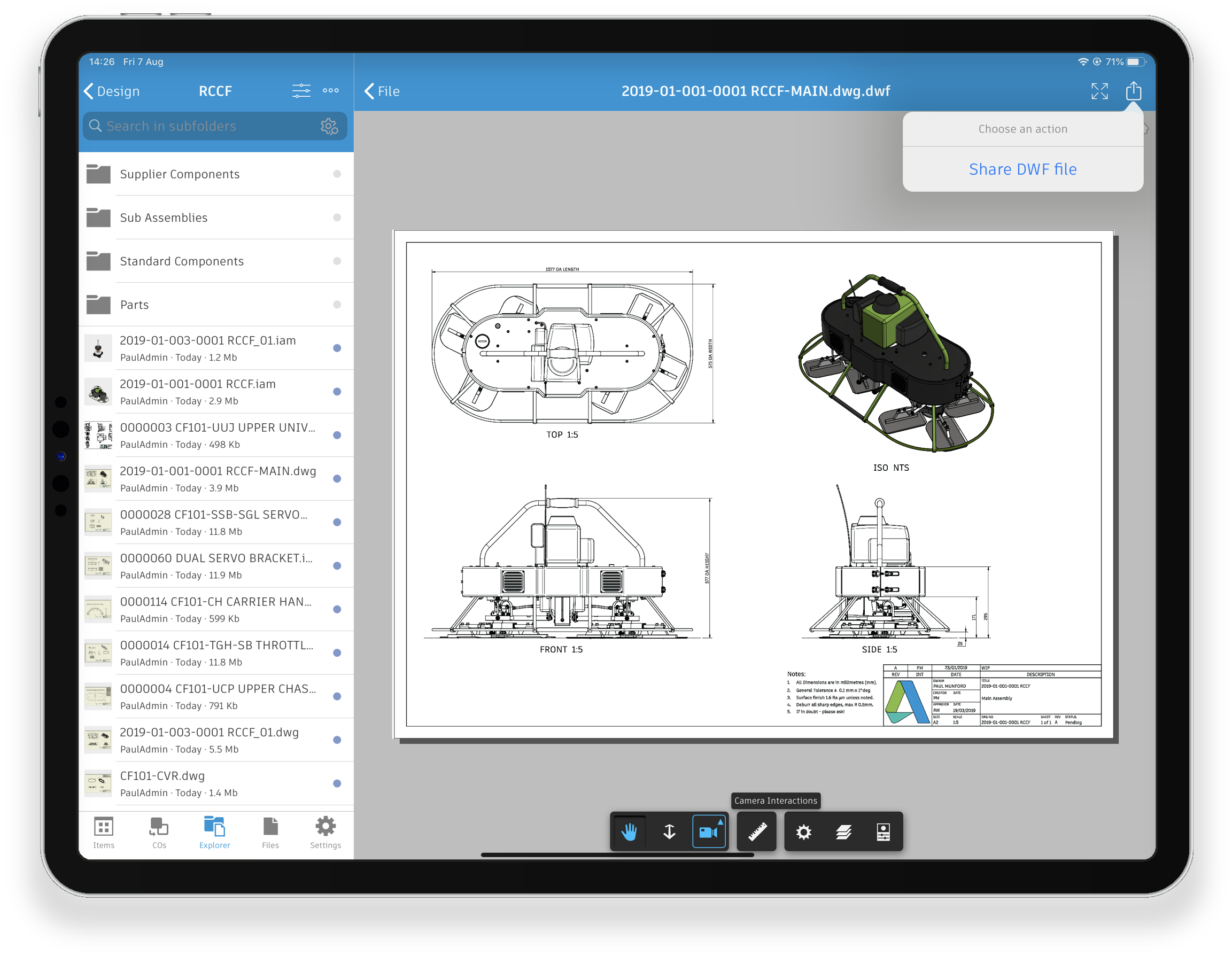Open the Camera Interactions tool
This screenshot has height=956, width=1232.
[709, 831]
